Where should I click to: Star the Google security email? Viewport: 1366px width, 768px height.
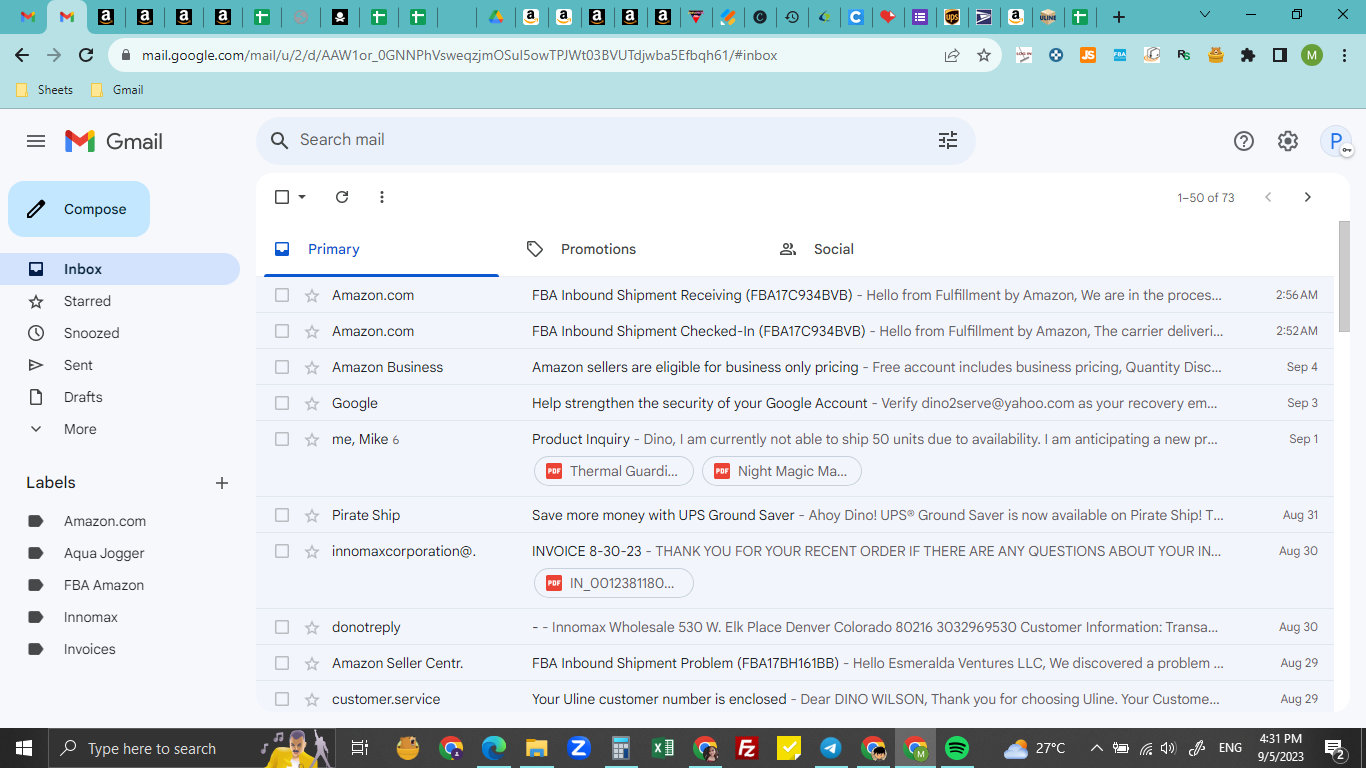point(312,403)
